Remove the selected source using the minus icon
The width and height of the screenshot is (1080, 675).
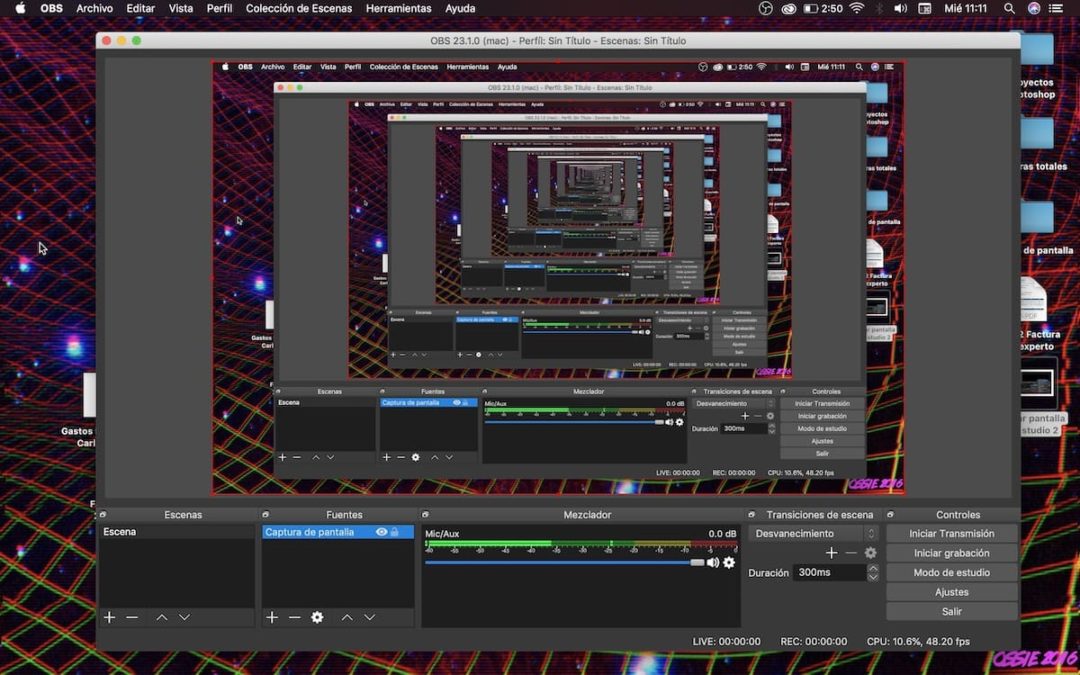click(294, 617)
